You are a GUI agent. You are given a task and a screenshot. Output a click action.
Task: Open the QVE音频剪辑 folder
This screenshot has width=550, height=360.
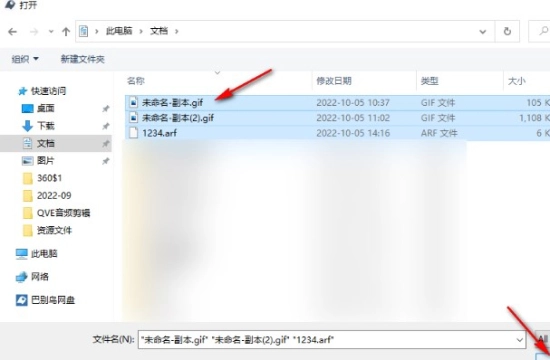(63, 213)
